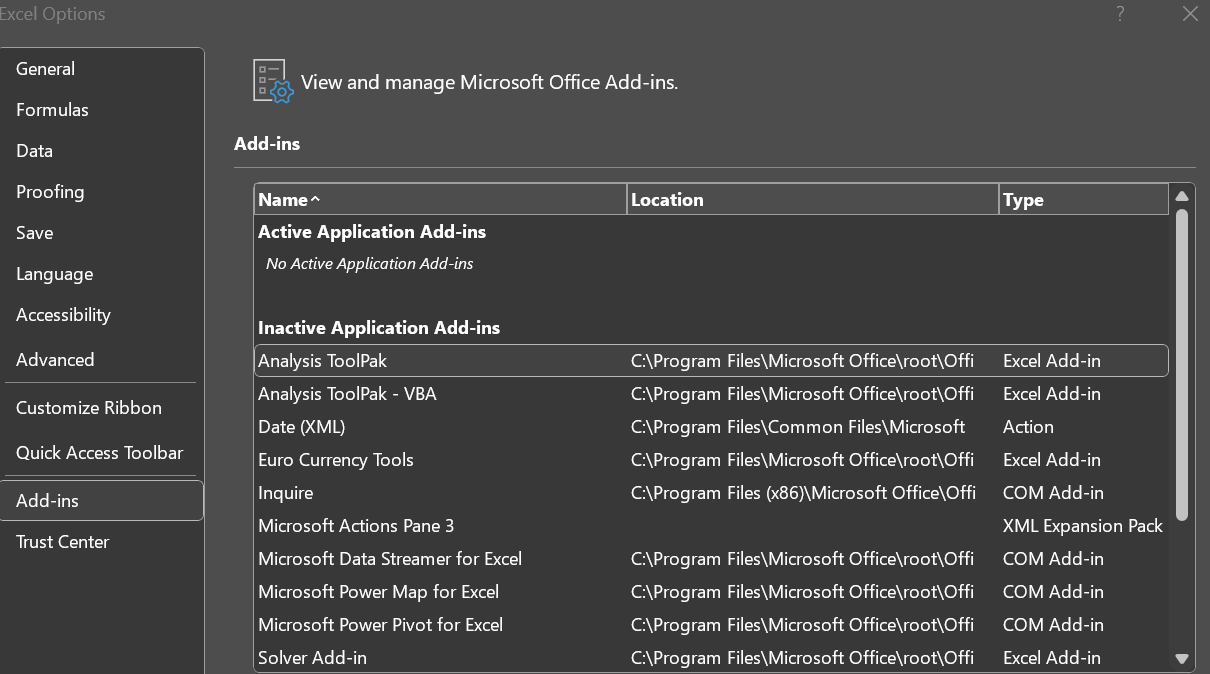Click the list scrollbar up arrow
This screenshot has width=1210, height=674.
pyautogui.click(x=1182, y=196)
